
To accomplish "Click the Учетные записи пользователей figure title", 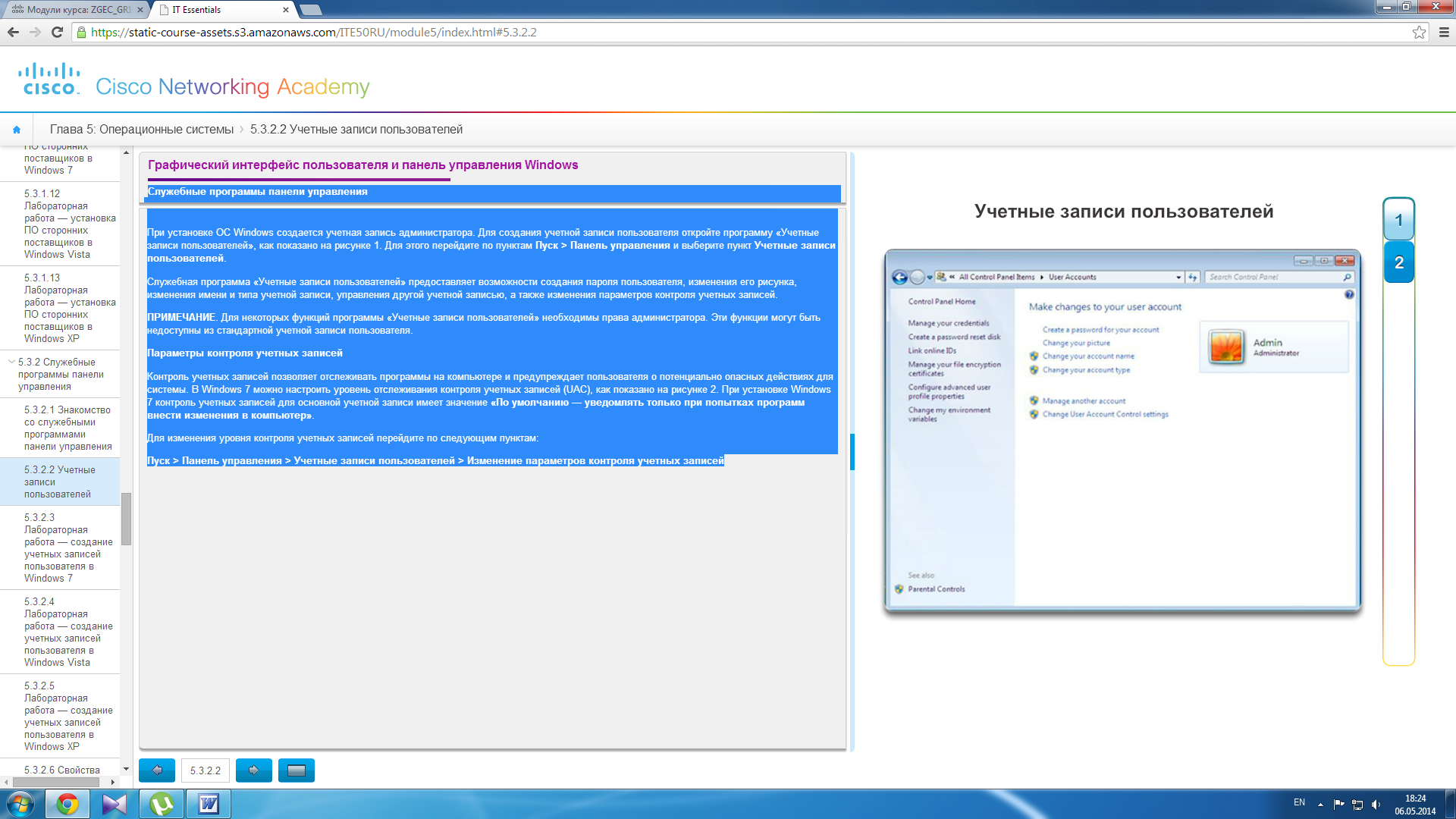I will click(x=1124, y=212).
